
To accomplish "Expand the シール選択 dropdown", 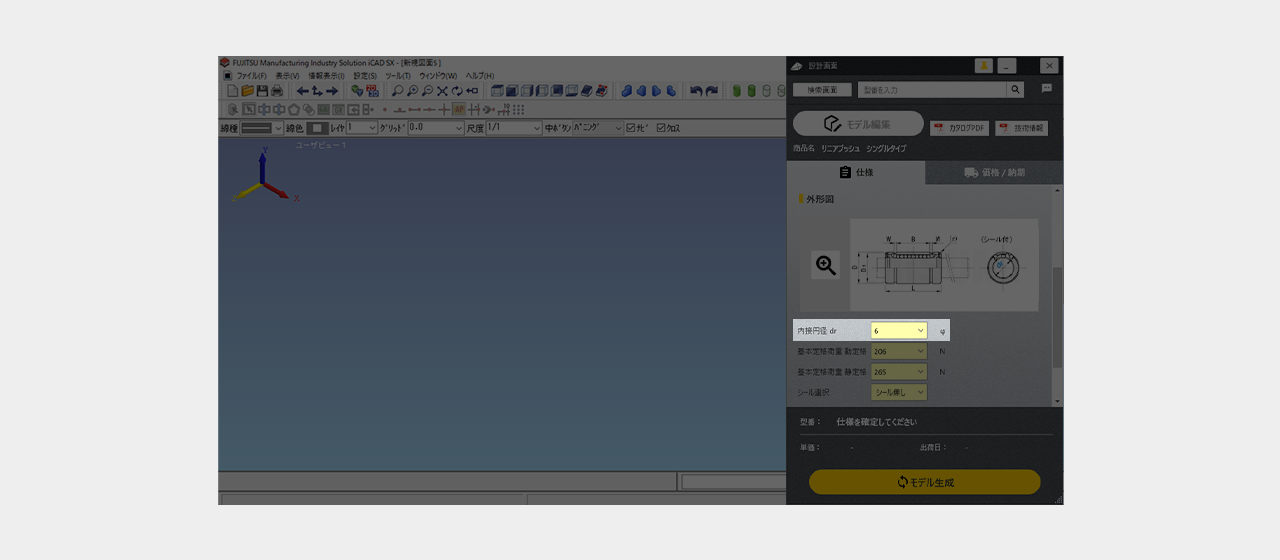I will [x=899, y=393].
